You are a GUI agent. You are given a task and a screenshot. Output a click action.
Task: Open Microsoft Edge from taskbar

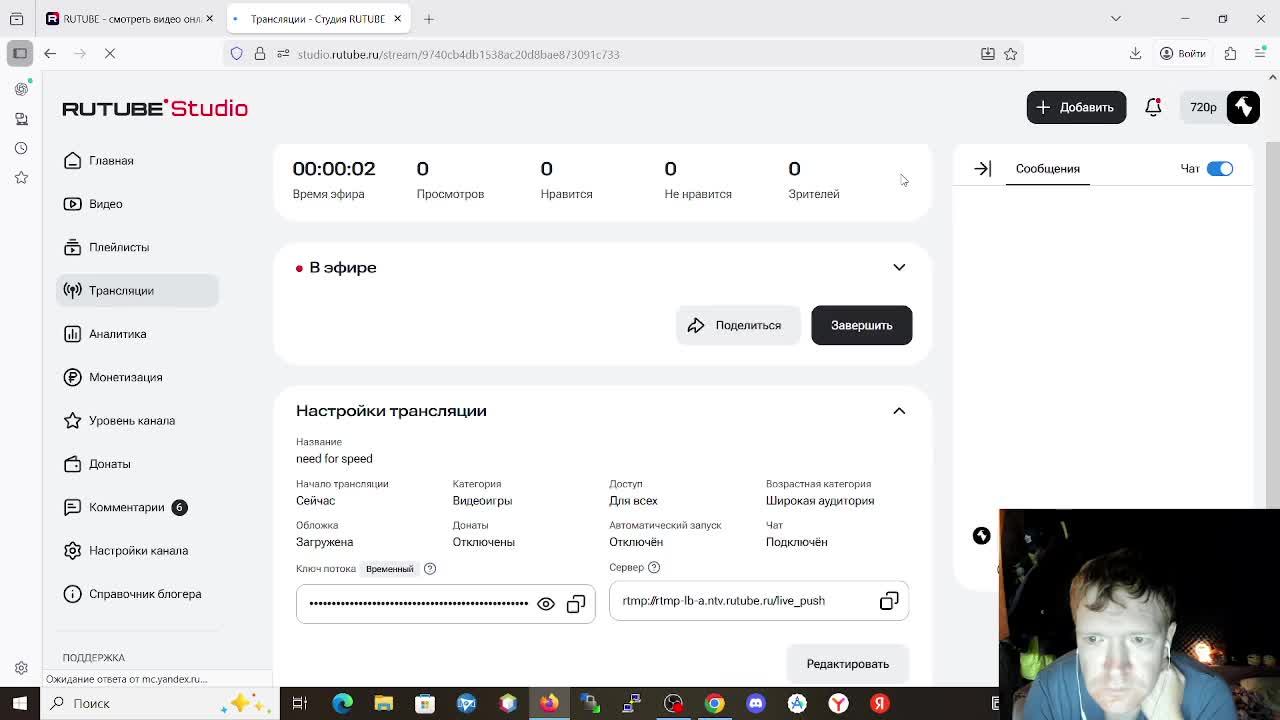342,703
